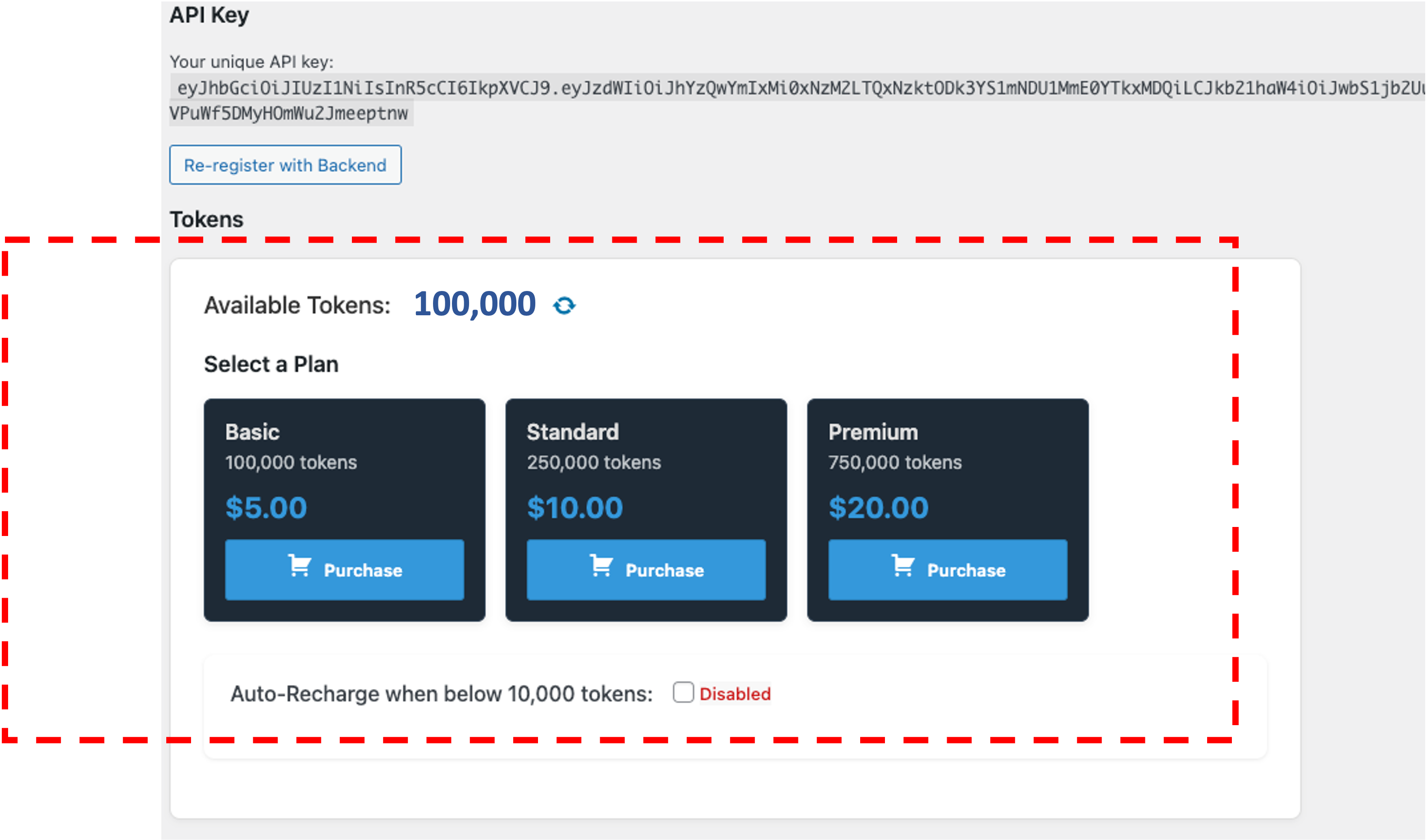Click the cart icon on the Basic plan
Viewport: 1427px width, 840px height.
click(x=300, y=565)
